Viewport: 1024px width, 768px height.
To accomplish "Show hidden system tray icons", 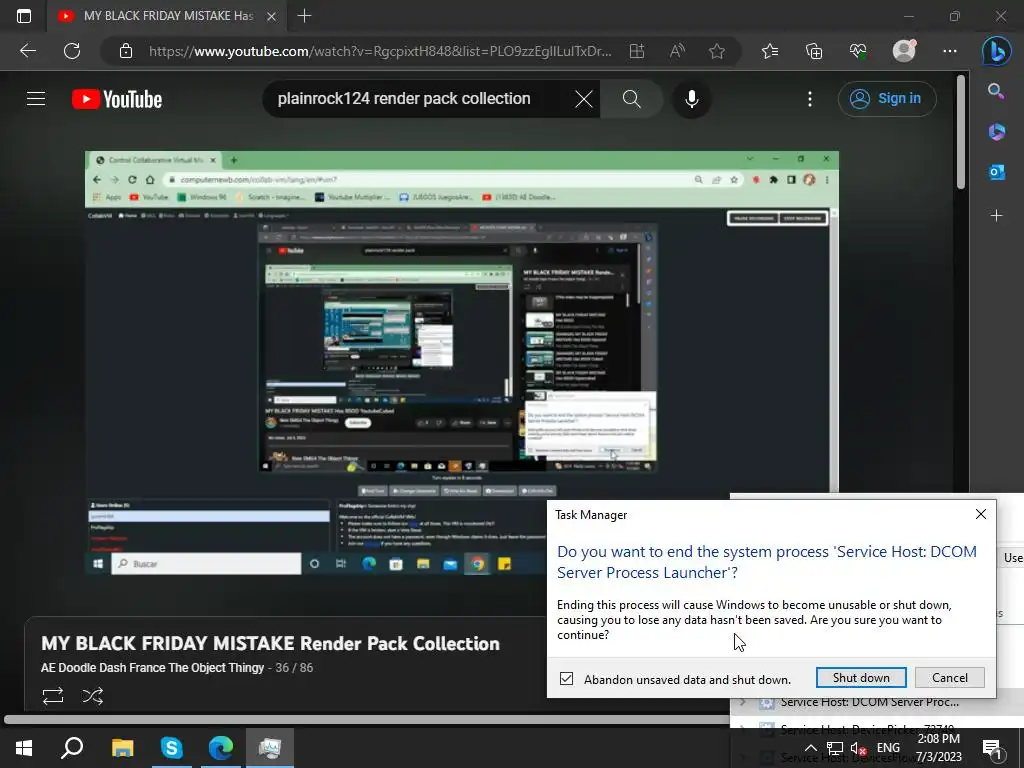I will pyautogui.click(x=810, y=748).
